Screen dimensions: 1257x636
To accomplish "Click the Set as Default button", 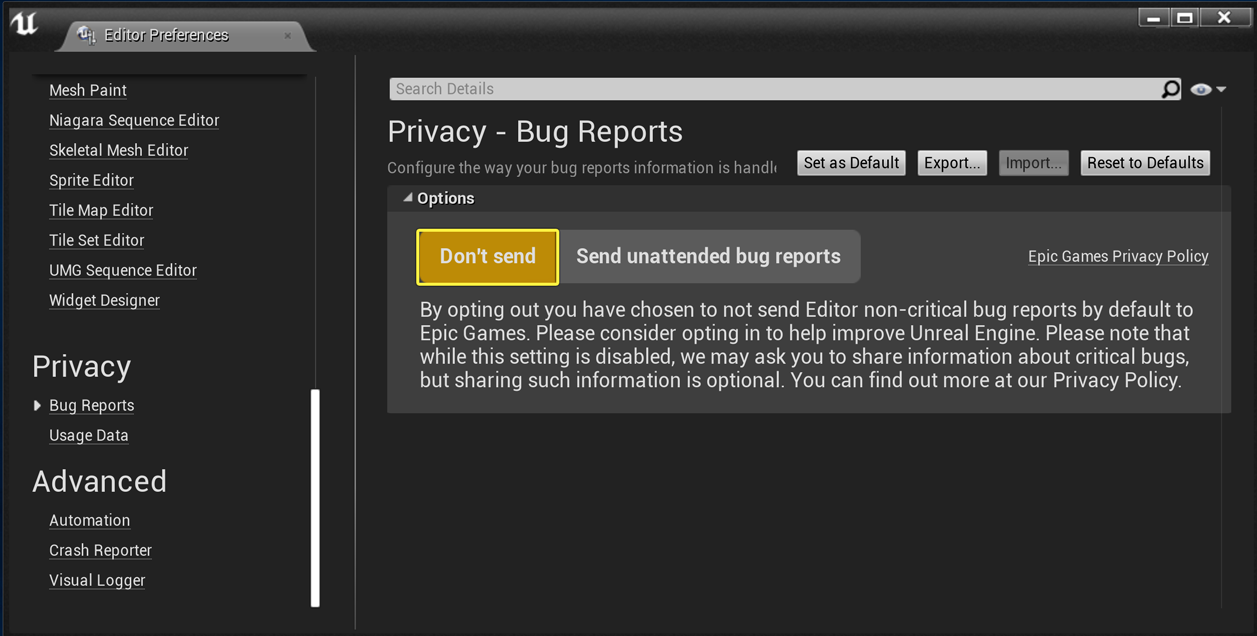I will point(852,163).
